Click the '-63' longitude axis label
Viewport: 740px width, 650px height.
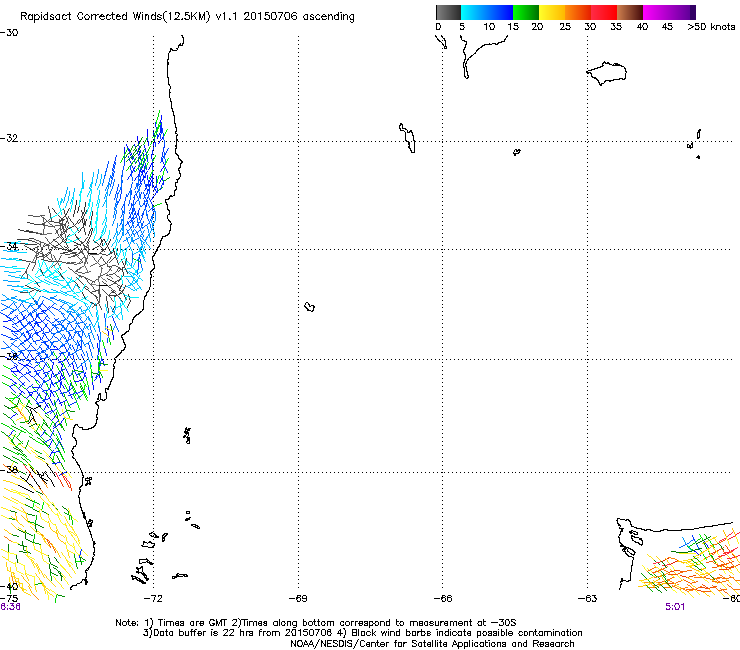(x=588, y=599)
